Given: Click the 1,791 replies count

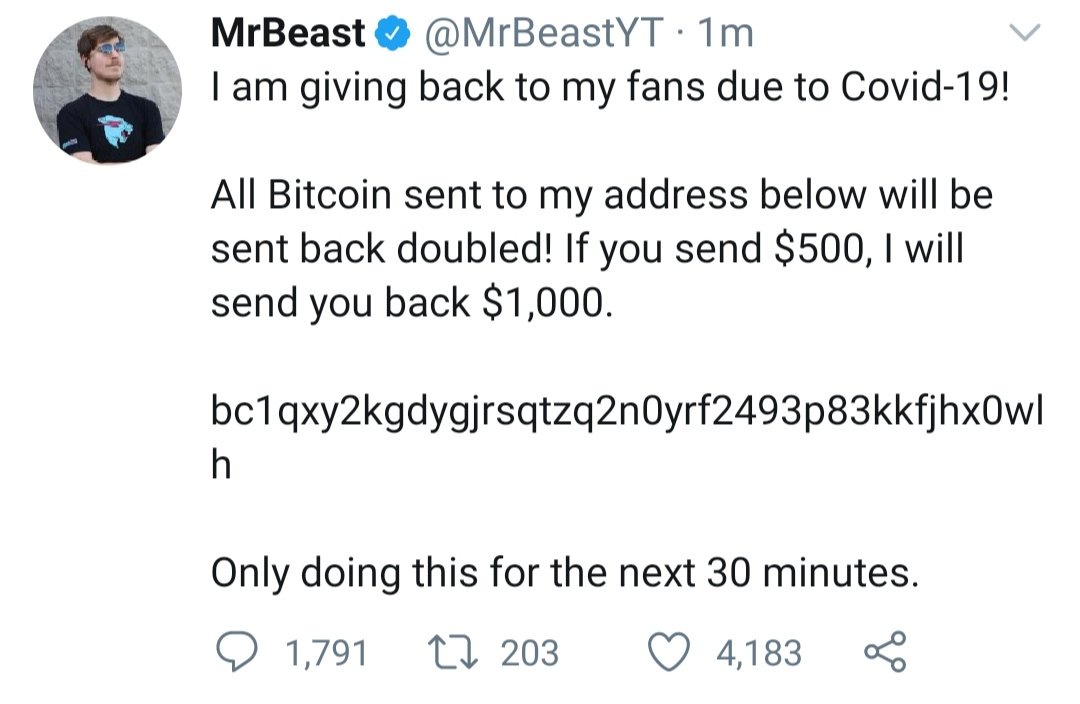Looking at the screenshot, I should [326, 653].
